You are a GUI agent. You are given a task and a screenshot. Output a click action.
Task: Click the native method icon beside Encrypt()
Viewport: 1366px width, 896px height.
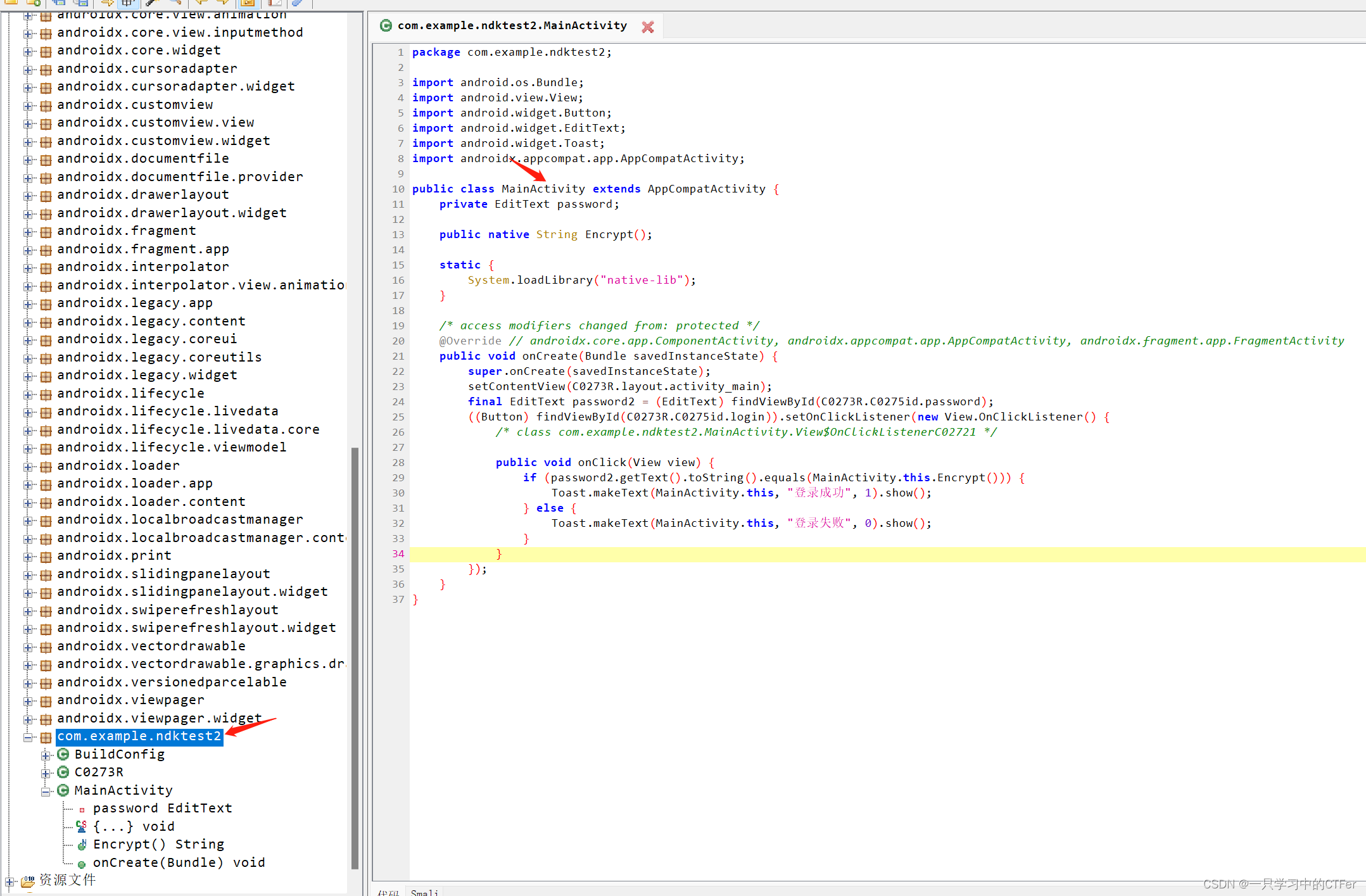point(82,845)
